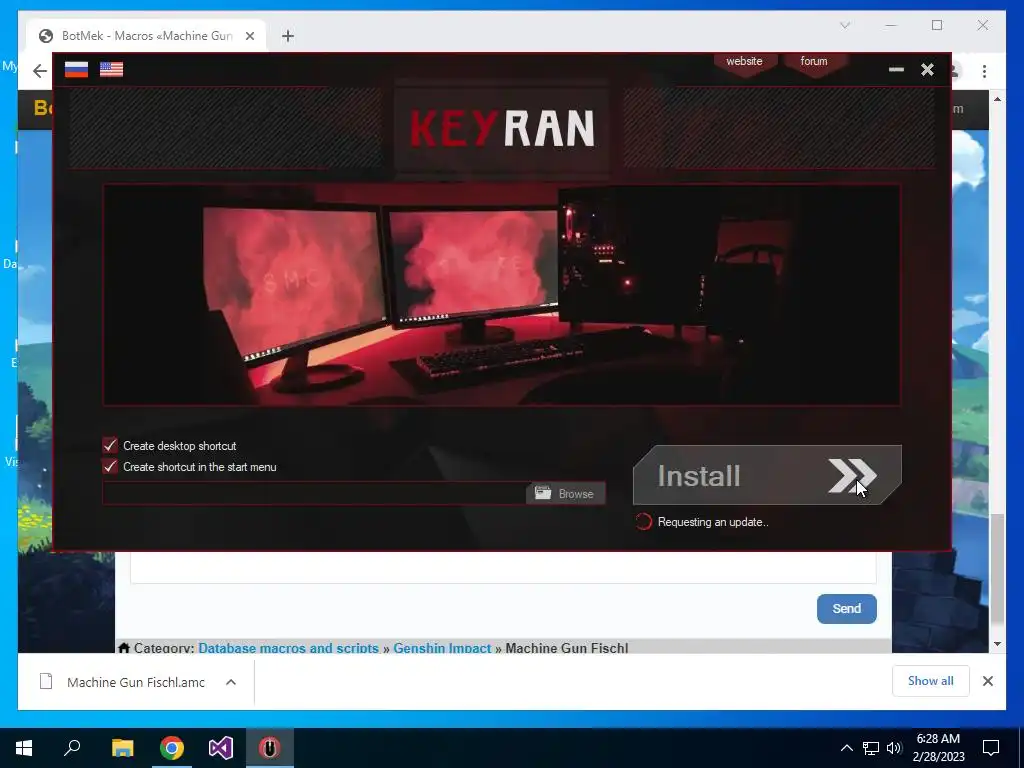
Task: Open Windows notification center
Action: click(991, 748)
